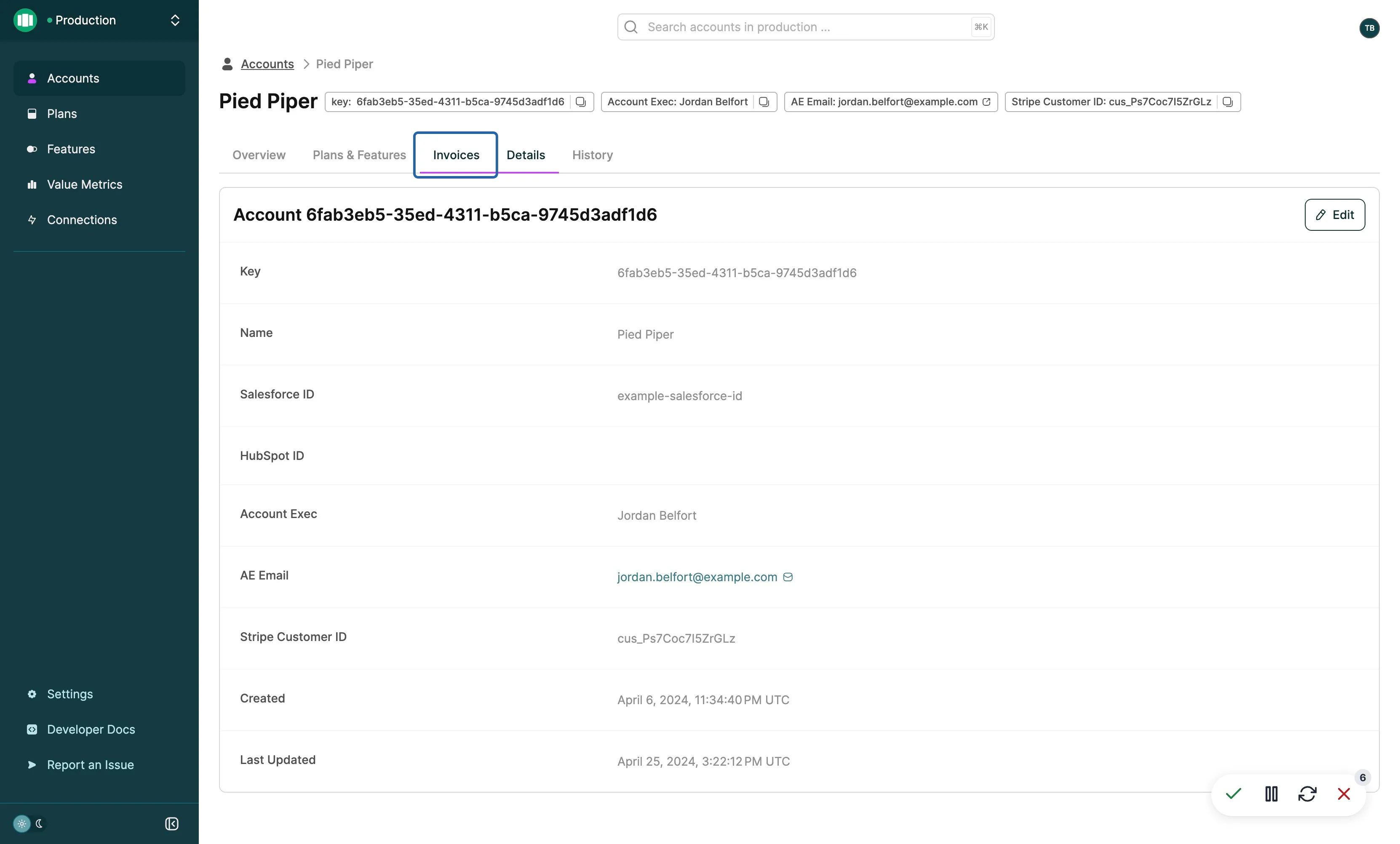The width and height of the screenshot is (1400, 844).
Task: Click the ⌘K shortcut badge
Action: [981, 27]
